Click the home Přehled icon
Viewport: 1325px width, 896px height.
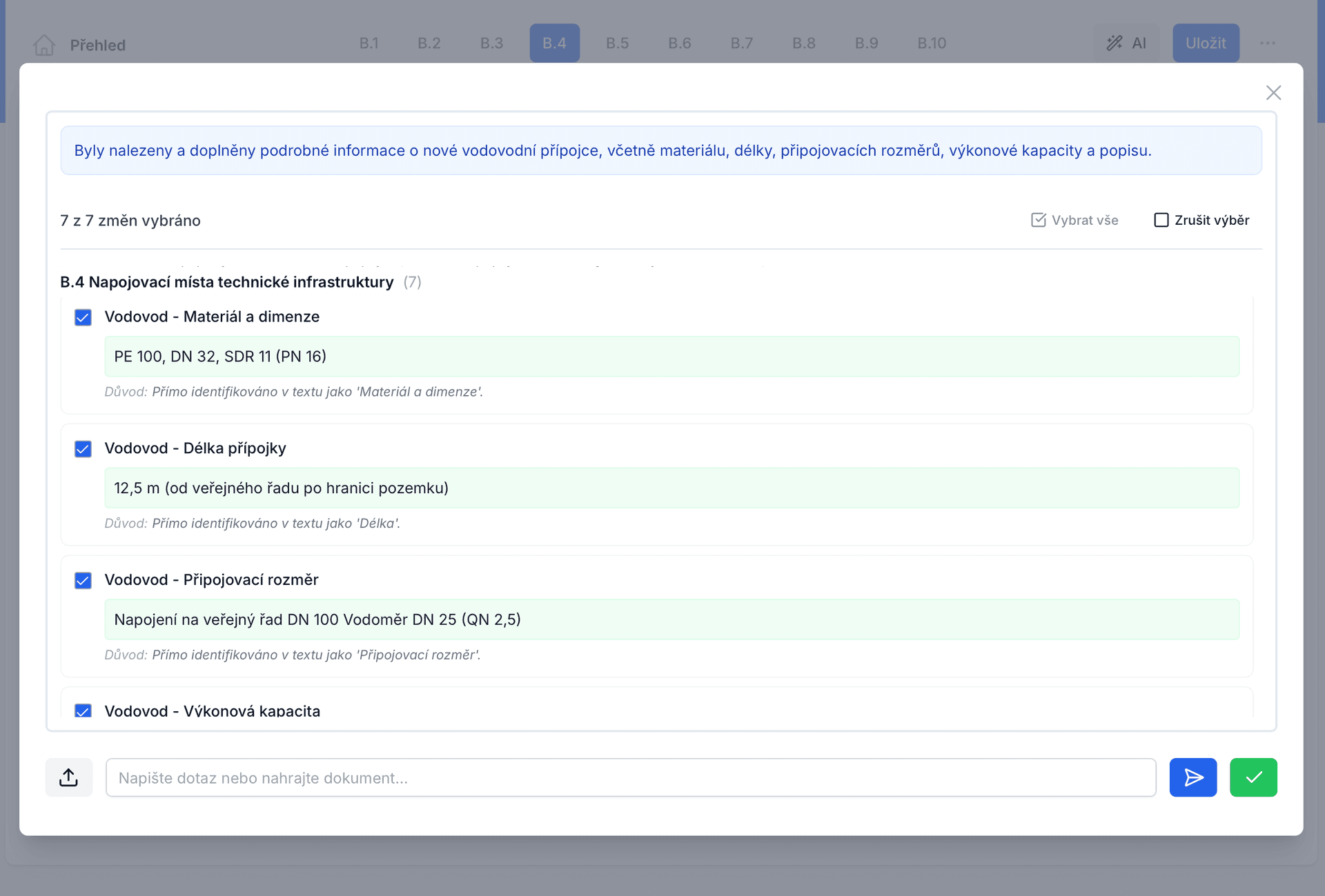[44, 45]
